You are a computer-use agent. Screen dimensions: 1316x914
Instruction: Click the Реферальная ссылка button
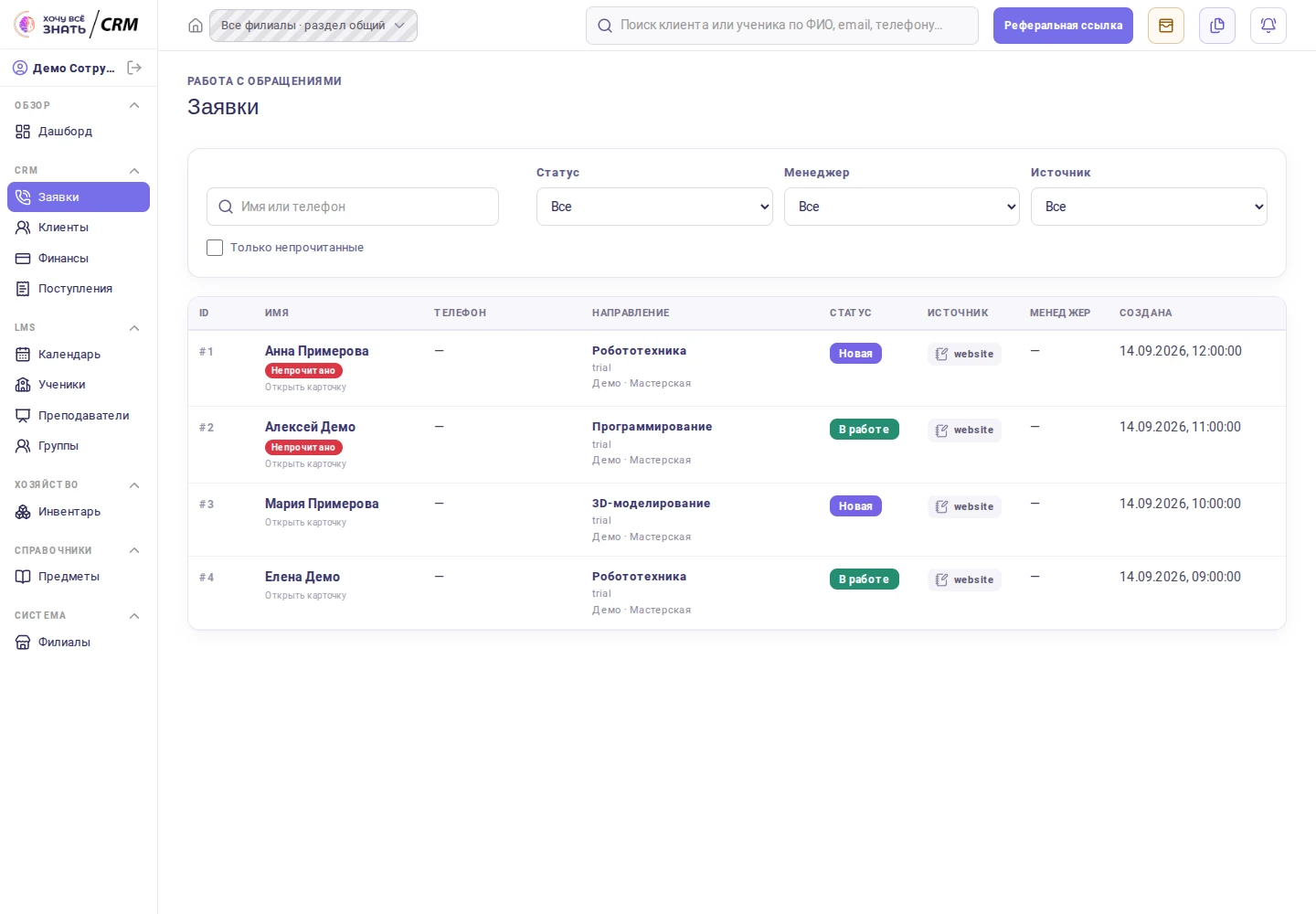tap(1063, 26)
